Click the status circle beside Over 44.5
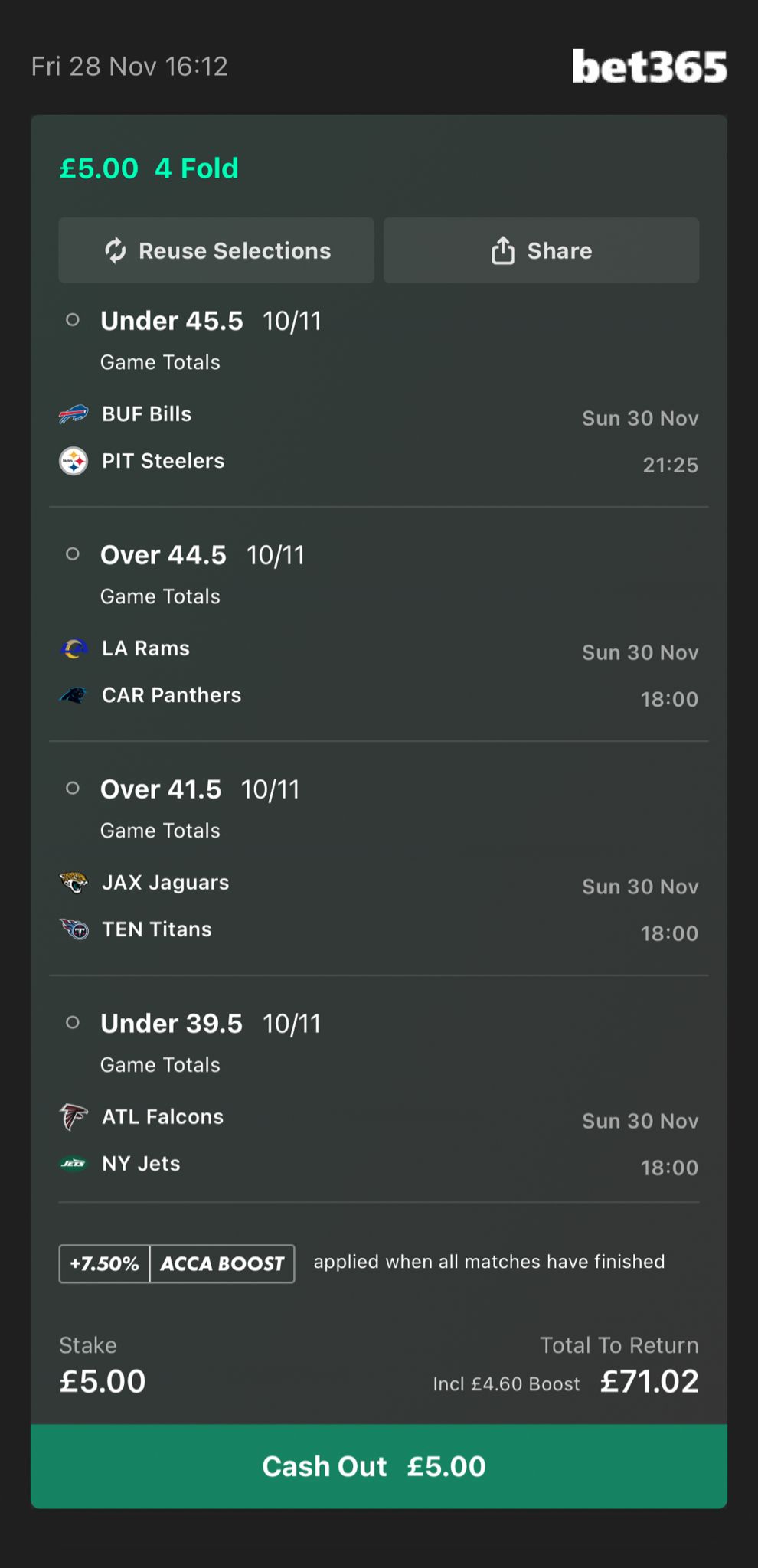This screenshot has height=1568, width=758. (x=73, y=554)
